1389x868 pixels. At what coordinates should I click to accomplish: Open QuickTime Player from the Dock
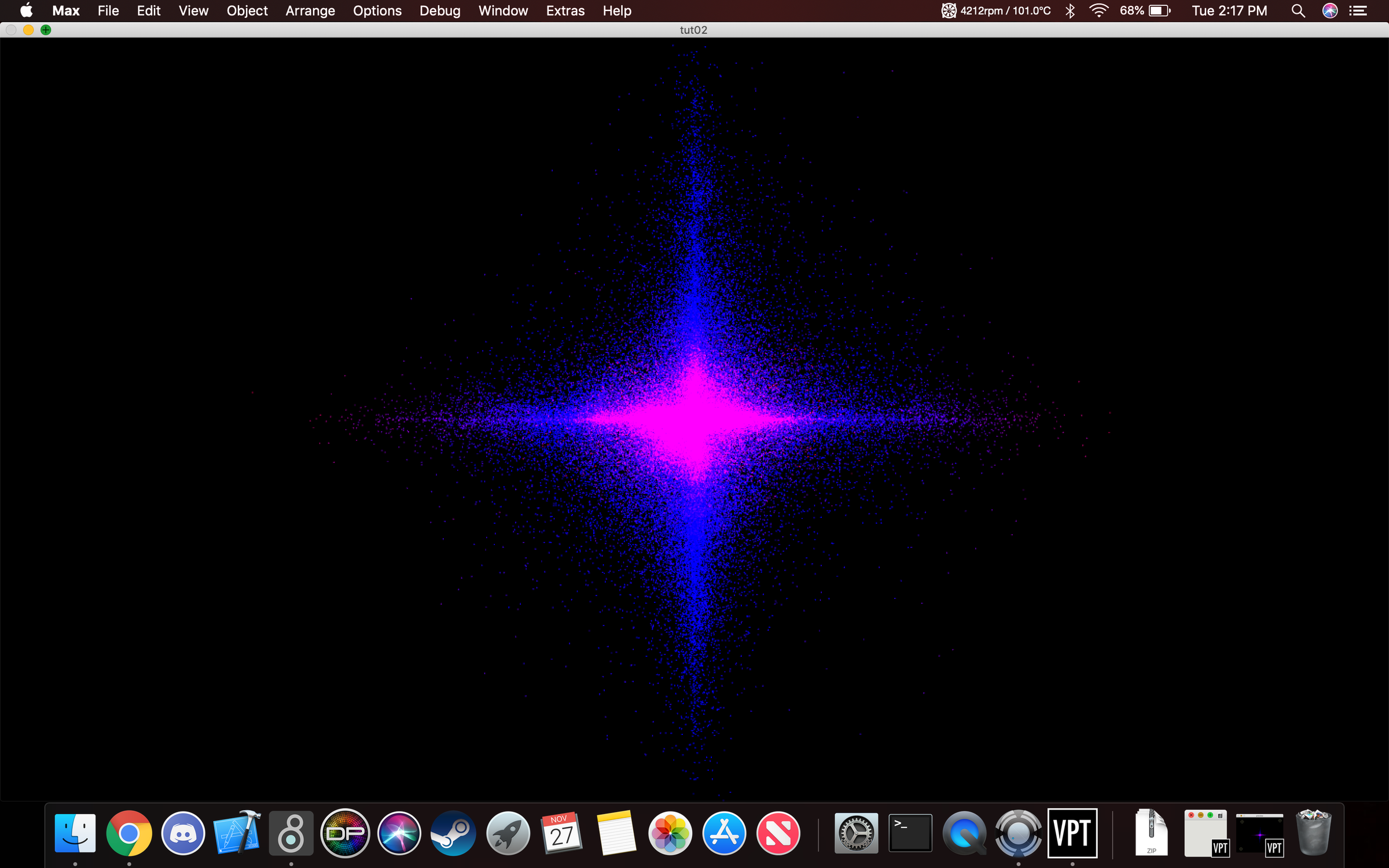(964, 833)
